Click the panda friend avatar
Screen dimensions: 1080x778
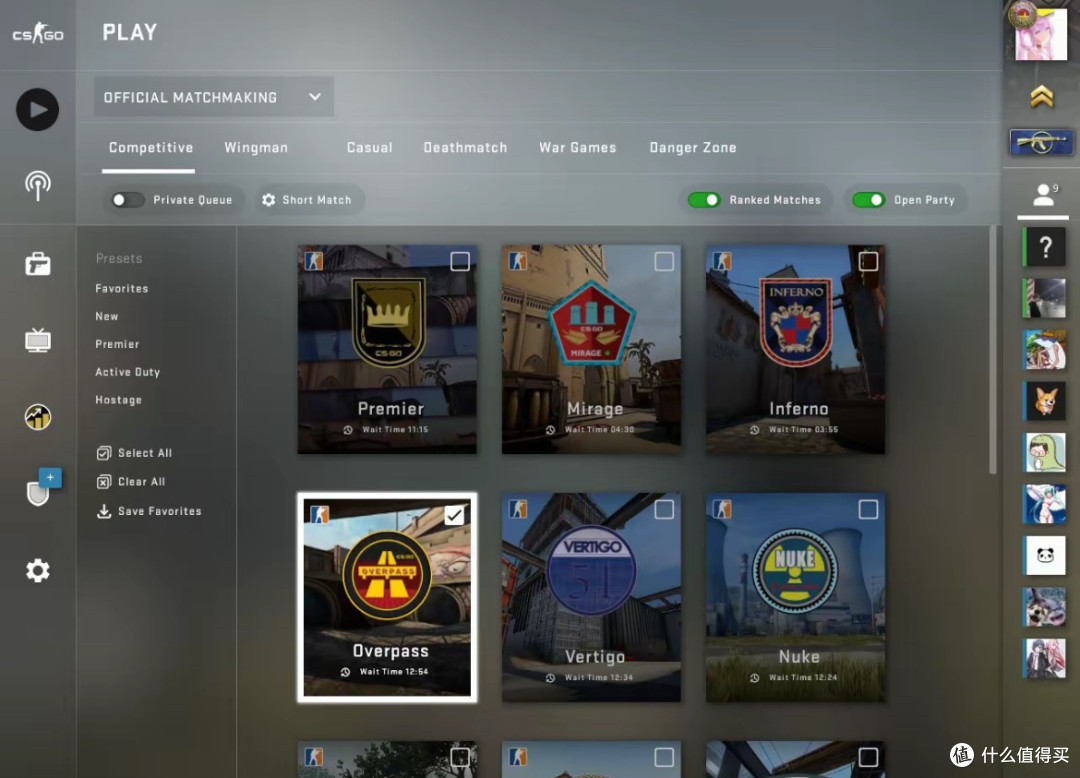point(1044,555)
